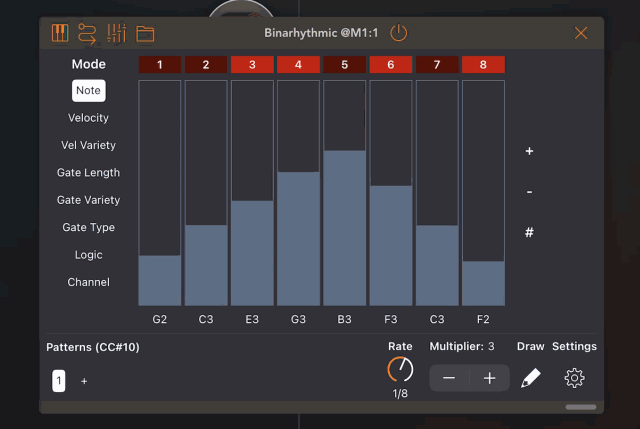640x429 pixels.
Task: Adjust step 5 note bar (B3)
Action: (344, 193)
